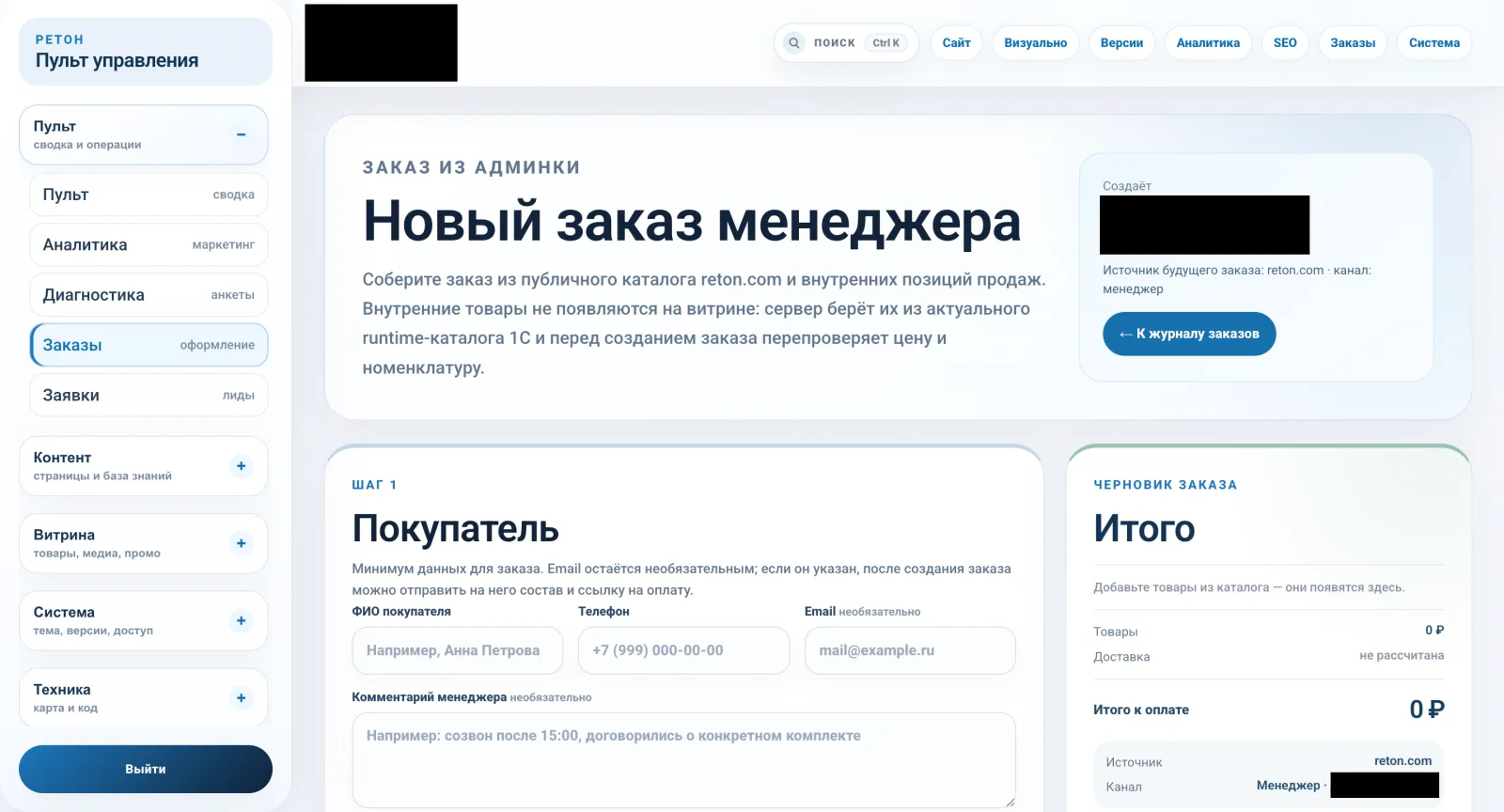The width and height of the screenshot is (1504, 812).
Task: Focus the ФИО покупателя input field
Action: tap(458, 650)
